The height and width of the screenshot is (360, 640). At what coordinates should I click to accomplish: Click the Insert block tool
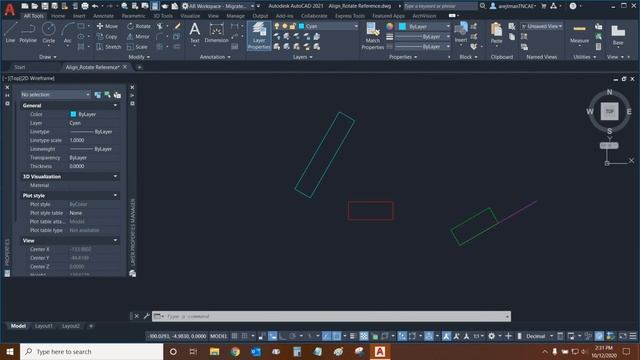tap(461, 33)
